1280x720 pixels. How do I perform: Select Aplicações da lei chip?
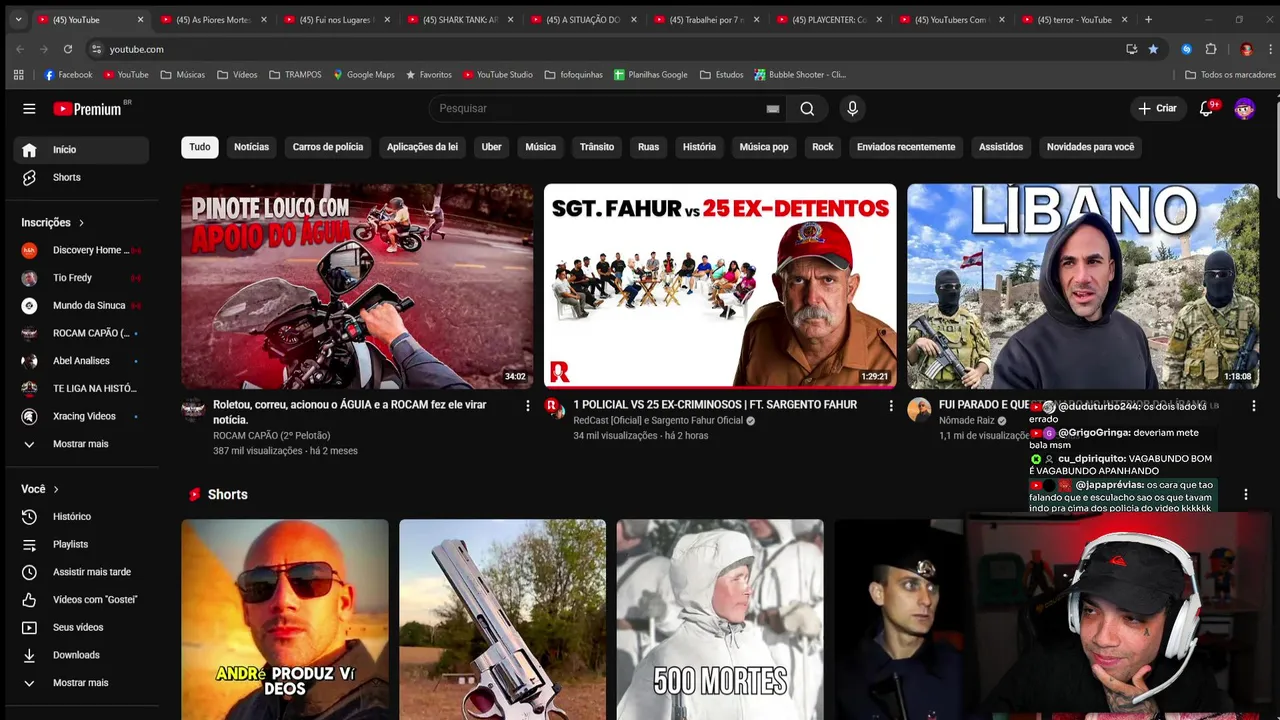click(x=422, y=147)
